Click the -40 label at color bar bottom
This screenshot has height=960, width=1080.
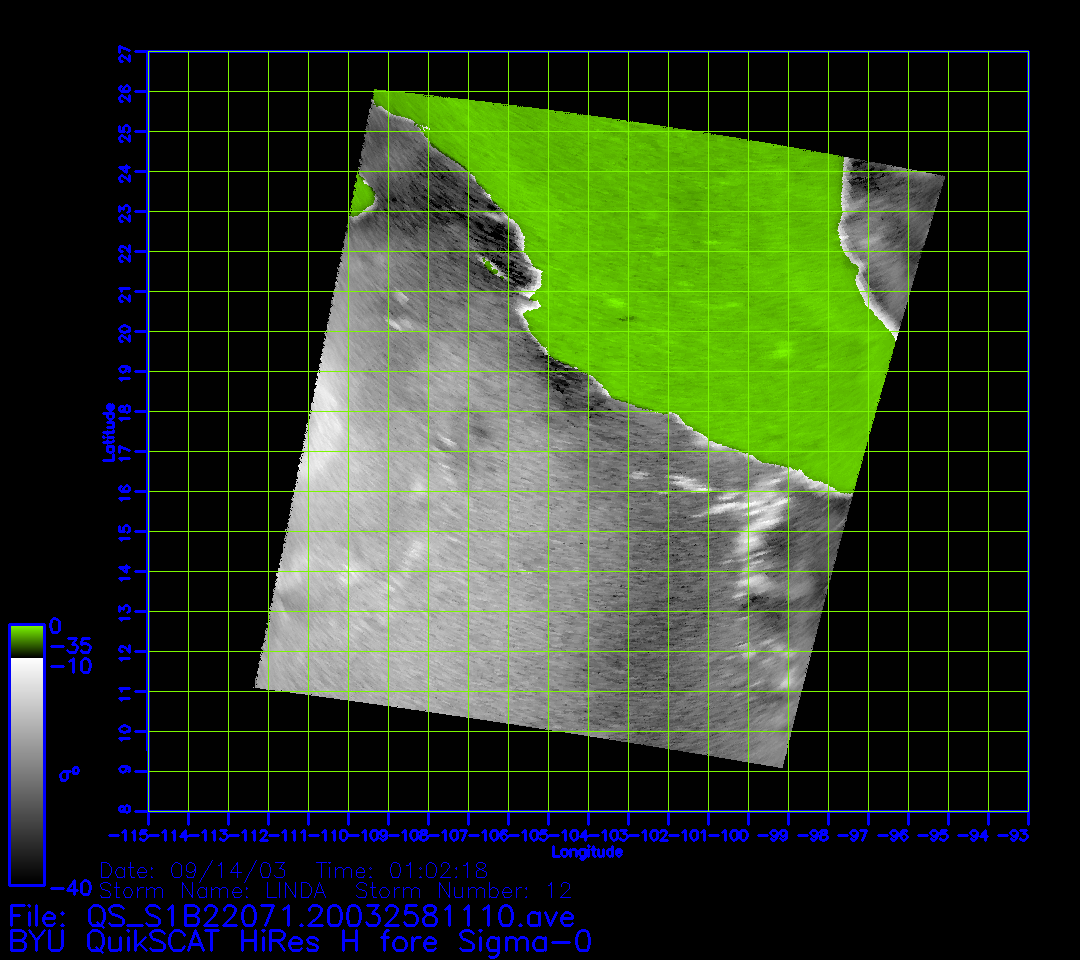(x=70, y=887)
